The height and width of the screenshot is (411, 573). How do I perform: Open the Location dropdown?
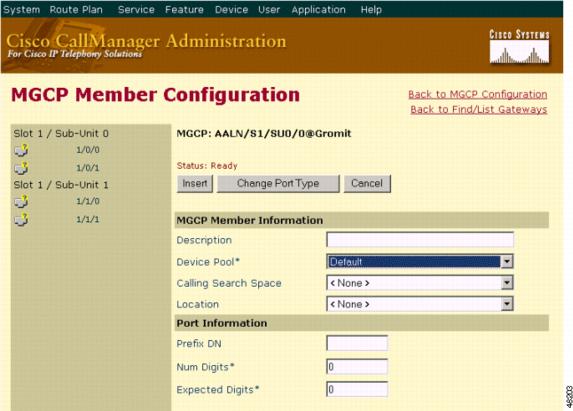[420, 304]
